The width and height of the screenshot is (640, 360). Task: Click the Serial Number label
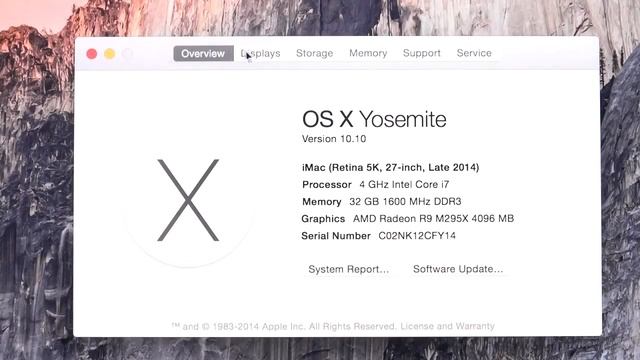click(336, 236)
